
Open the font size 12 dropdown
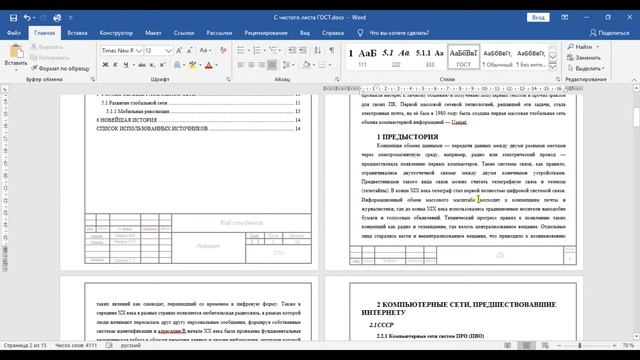[168, 51]
